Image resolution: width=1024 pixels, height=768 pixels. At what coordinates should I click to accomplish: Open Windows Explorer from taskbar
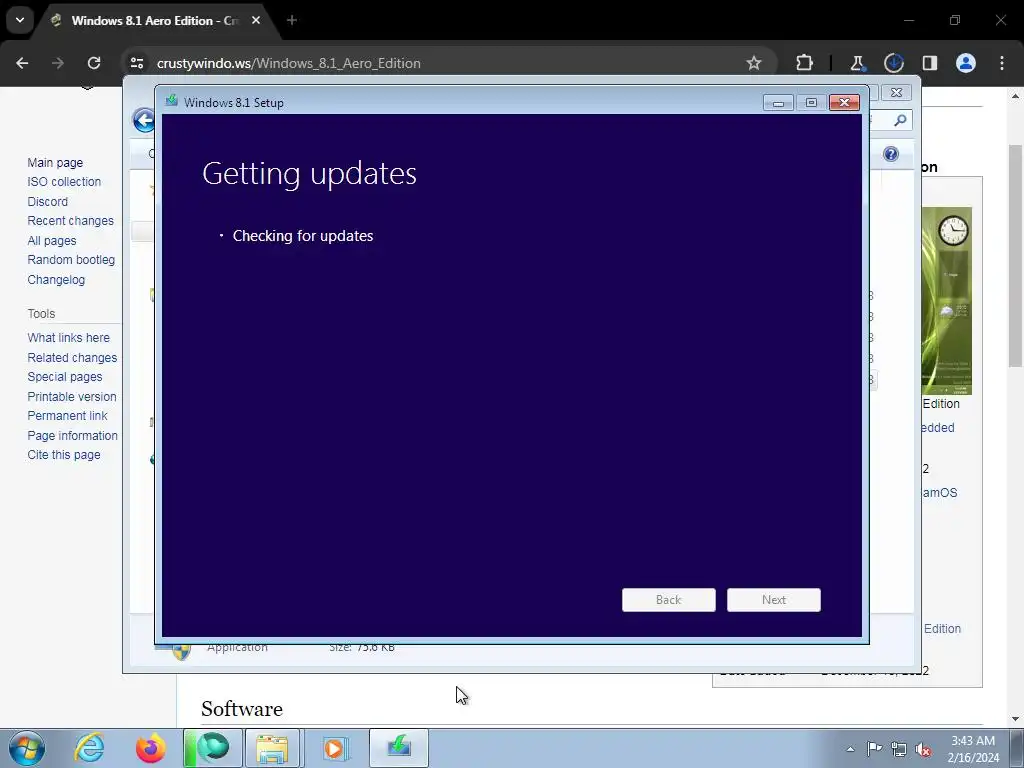pos(272,748)
